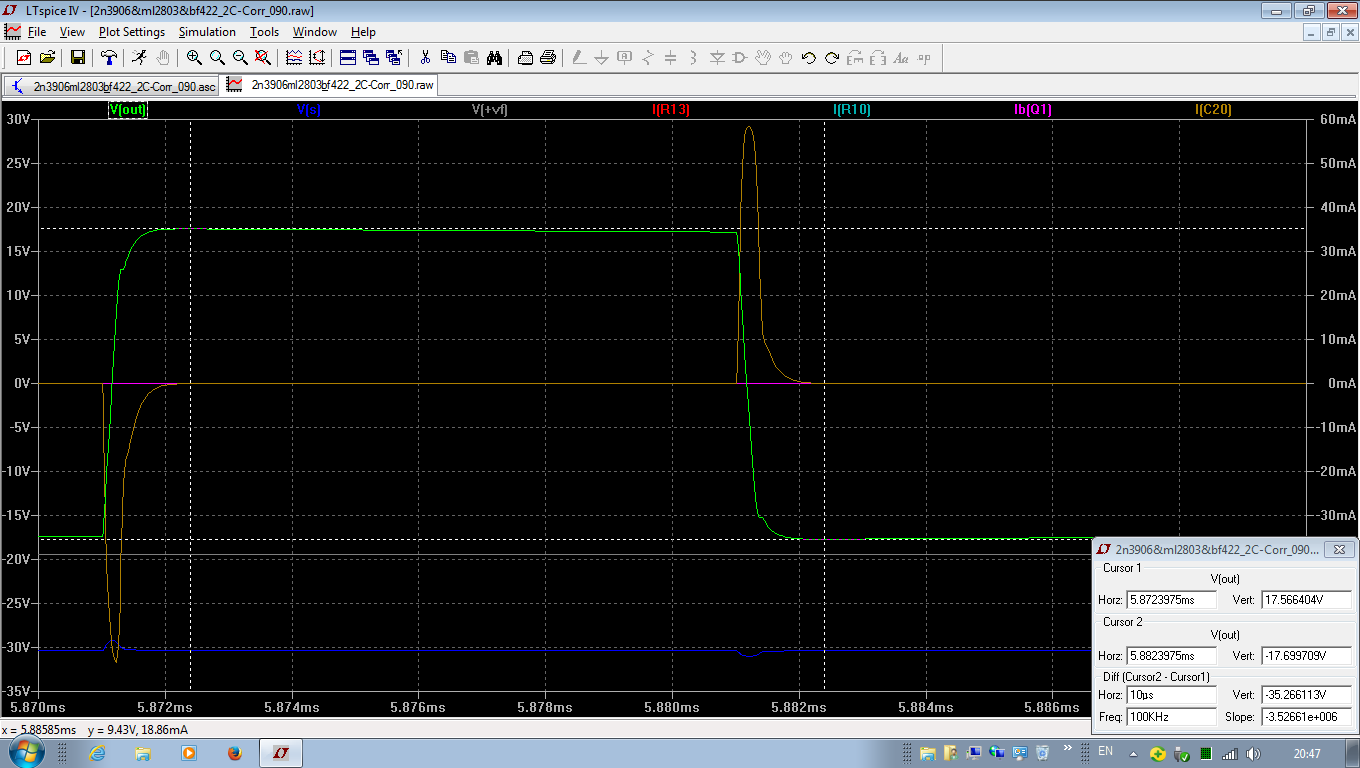Screen dimensions: 1360x768
Task: Cascade windows via toolbar icon
Action: point(371,58)
